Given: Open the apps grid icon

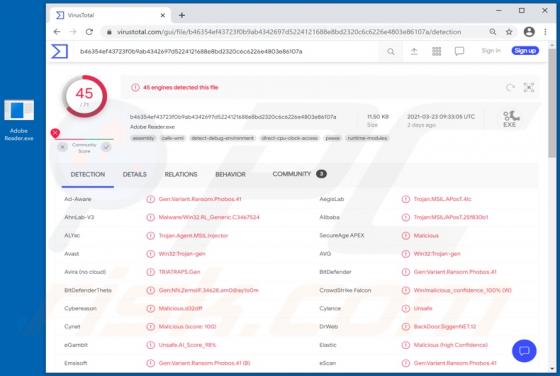Looking at the screenshot, I should coord(436,51).
